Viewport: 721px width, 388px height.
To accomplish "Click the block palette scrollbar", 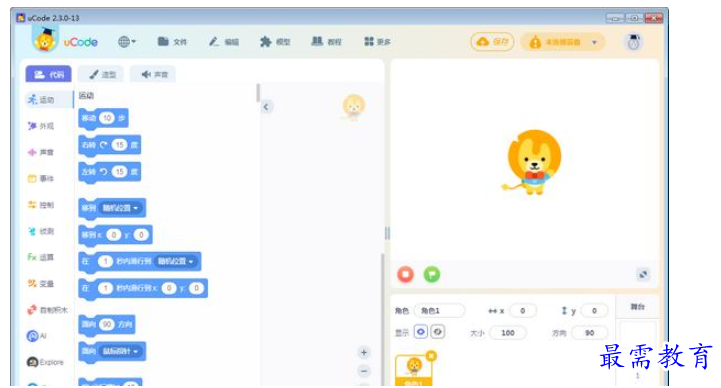I will (x=258, y=92).
